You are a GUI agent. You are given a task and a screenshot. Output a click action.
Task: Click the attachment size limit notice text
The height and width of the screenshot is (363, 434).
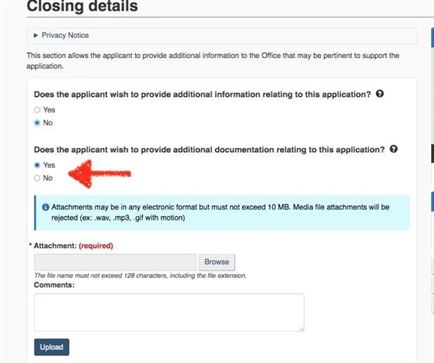220,212
